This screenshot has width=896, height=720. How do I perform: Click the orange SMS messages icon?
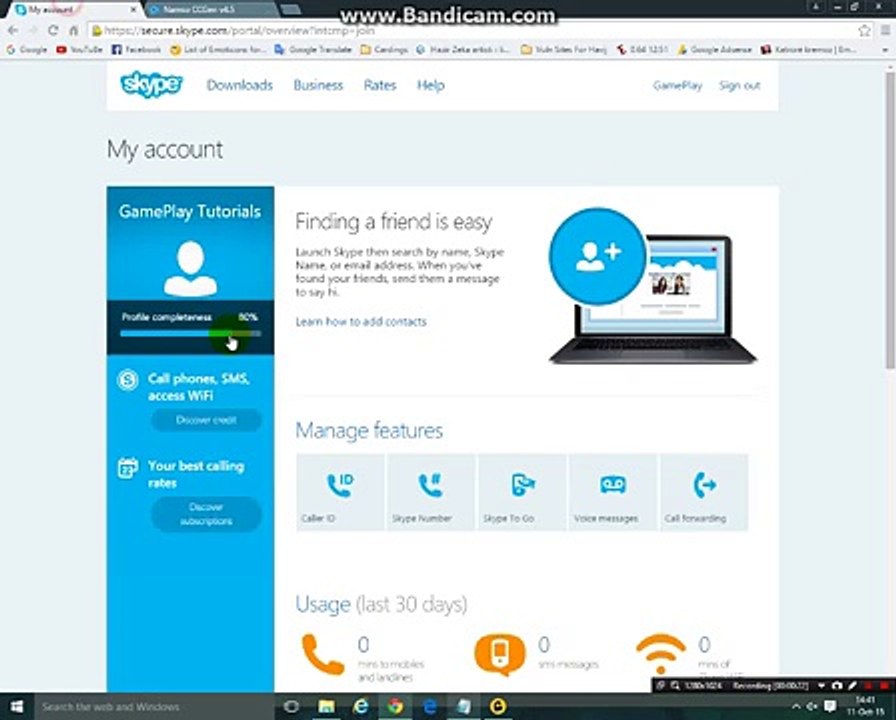click(x=500, y=654)
